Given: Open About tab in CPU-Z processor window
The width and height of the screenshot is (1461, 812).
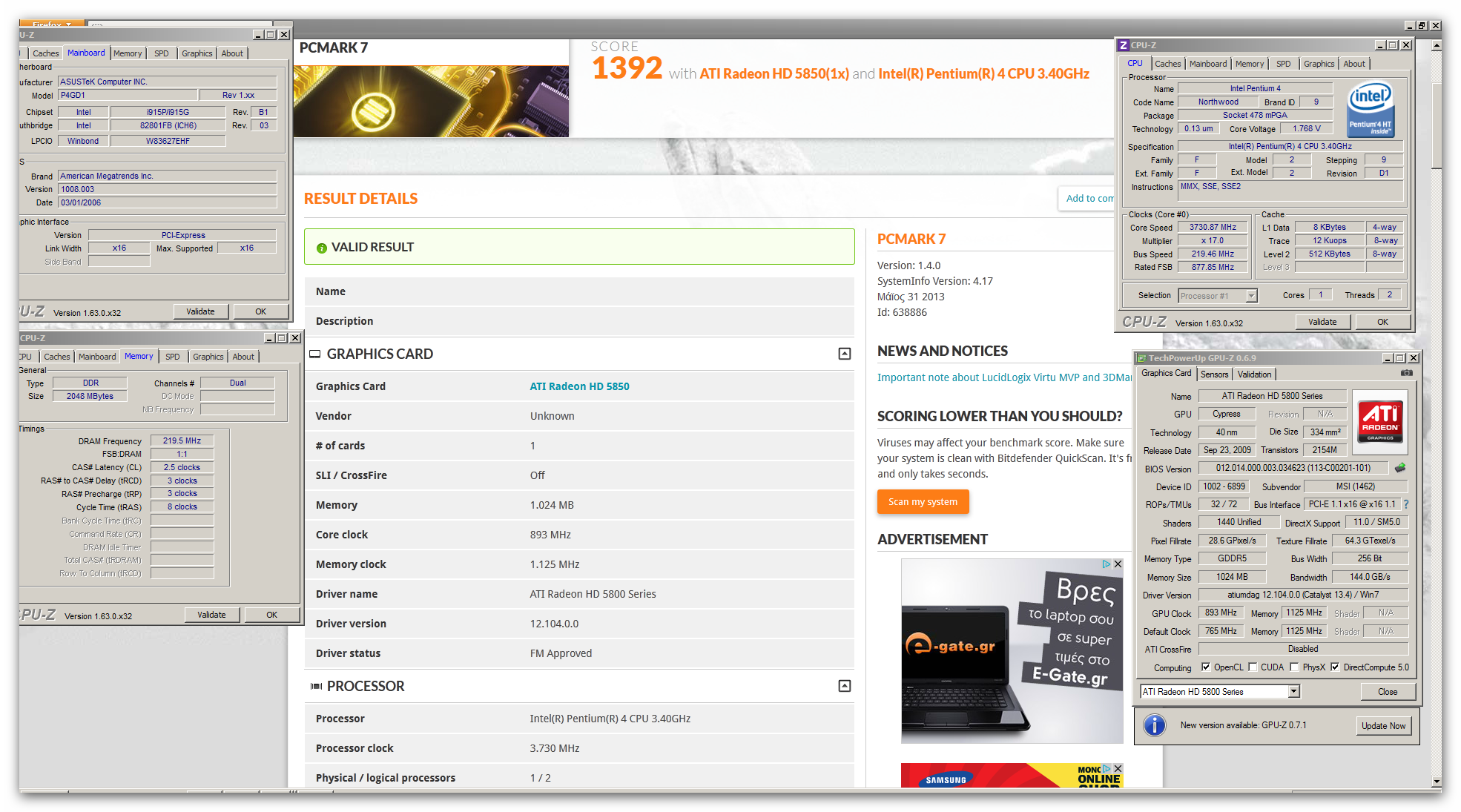Looking at the screenshot, I should 1354,64.
